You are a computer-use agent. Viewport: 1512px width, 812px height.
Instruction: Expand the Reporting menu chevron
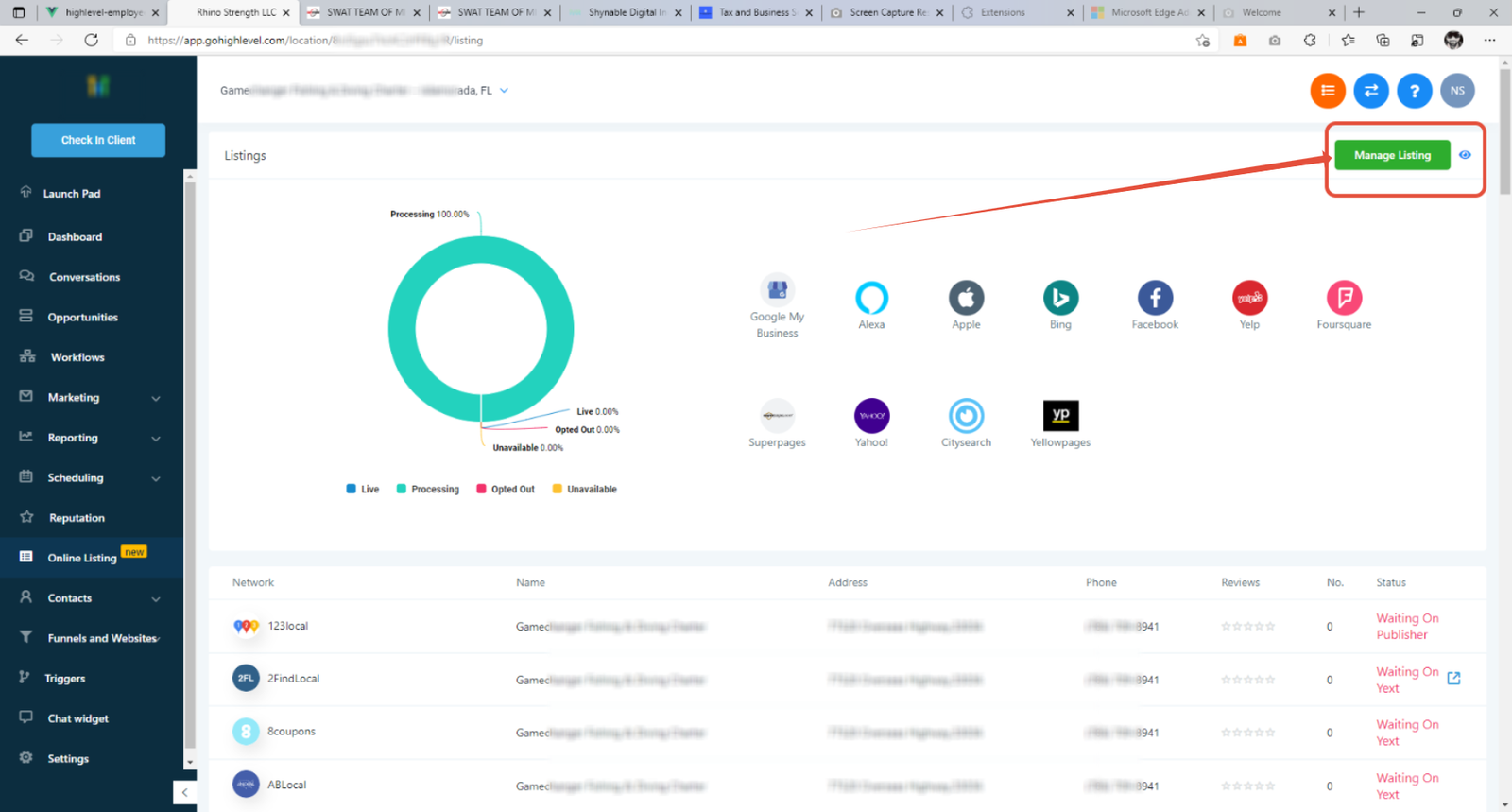[156, 439]
